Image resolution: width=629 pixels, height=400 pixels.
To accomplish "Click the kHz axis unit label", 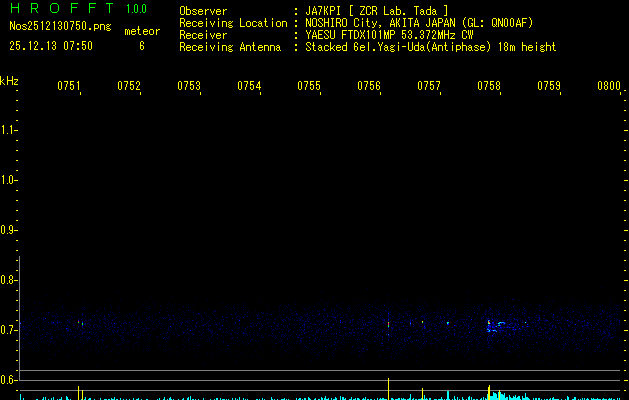I will pyautogui.click(x=9, y=80).
